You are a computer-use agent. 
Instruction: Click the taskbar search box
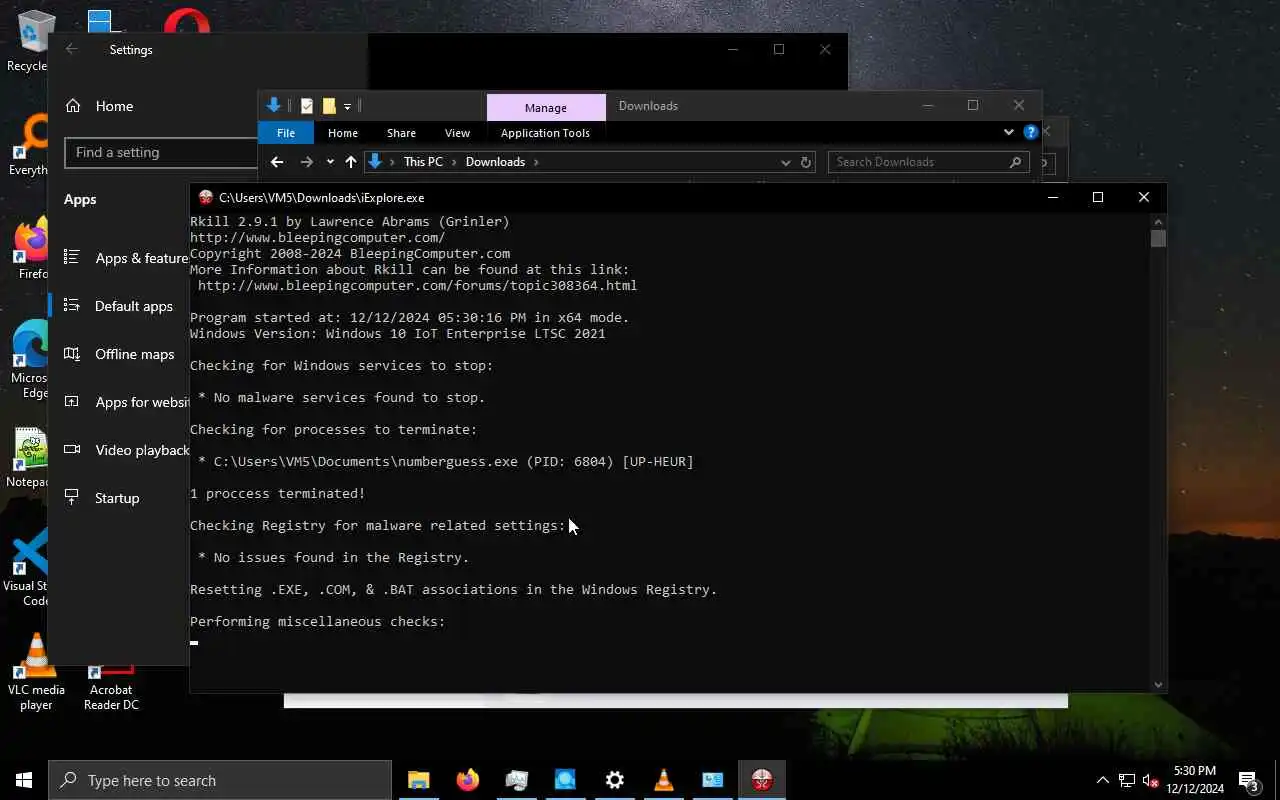click(x=220, y=780)
